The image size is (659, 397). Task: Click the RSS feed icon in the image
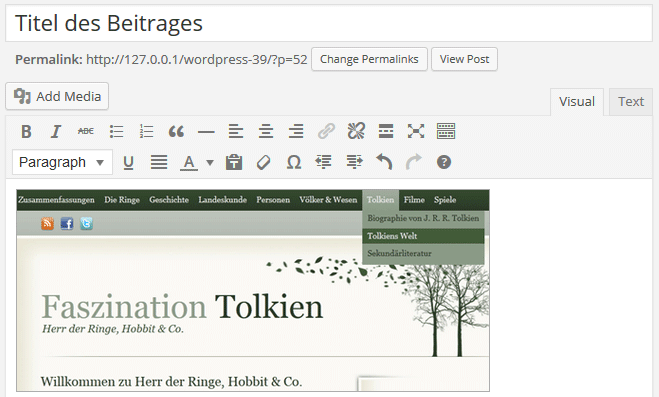click(47, 223)
